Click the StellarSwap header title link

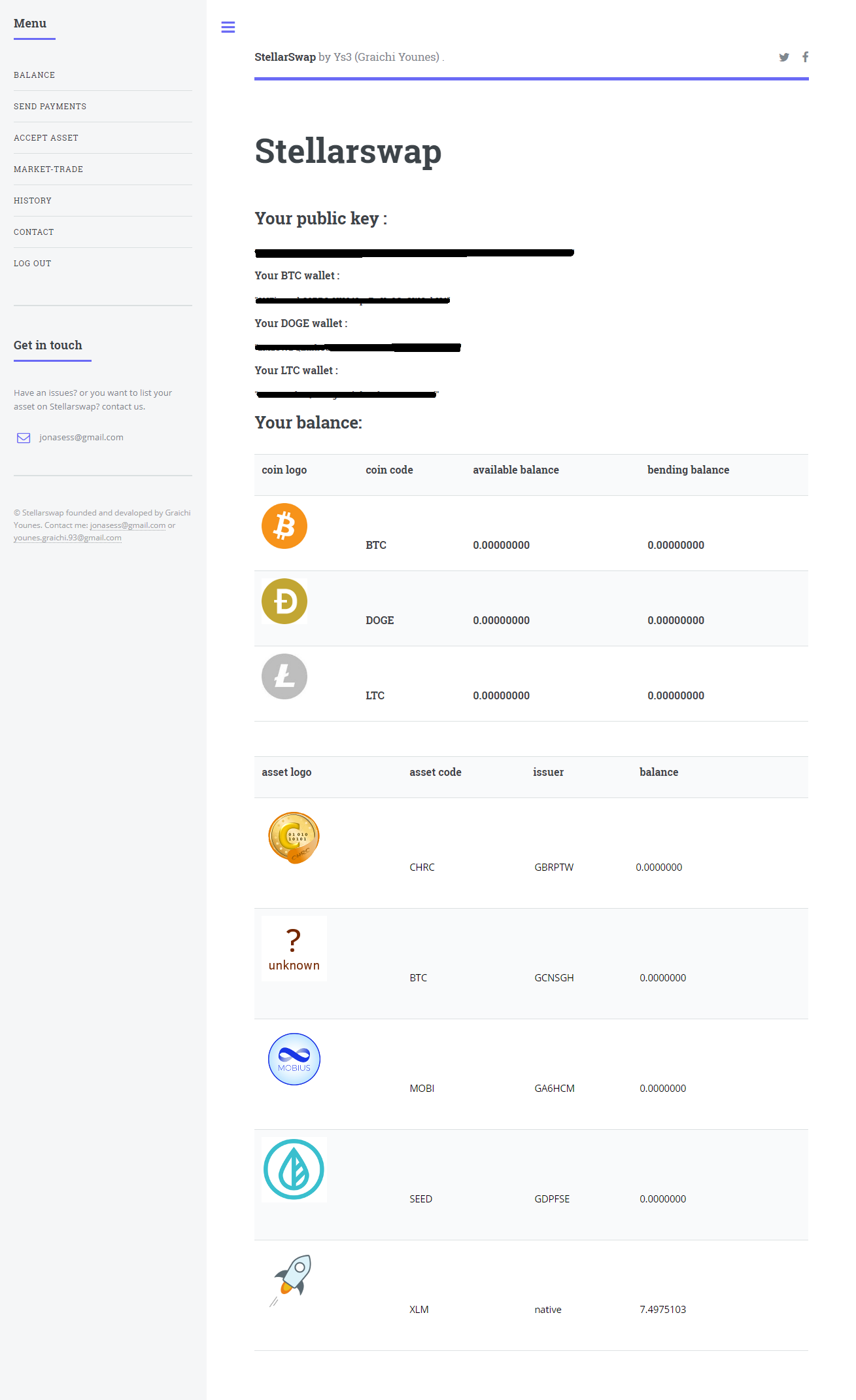[x=285, y=57]
